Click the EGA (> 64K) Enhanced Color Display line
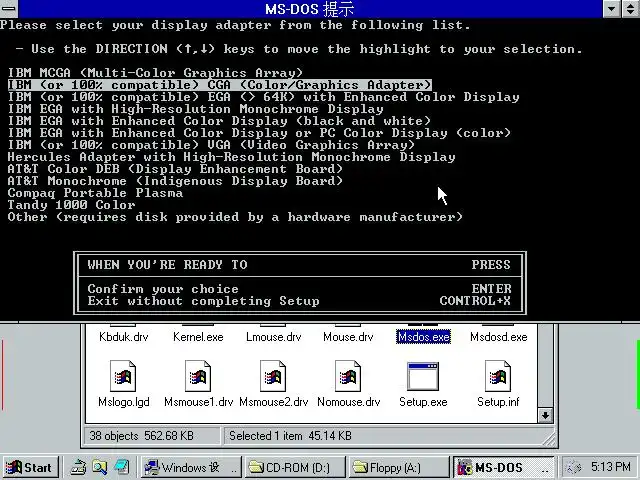The width and height of the screenshot is (640, 480). pyautogui.click(x=264, y=97)
